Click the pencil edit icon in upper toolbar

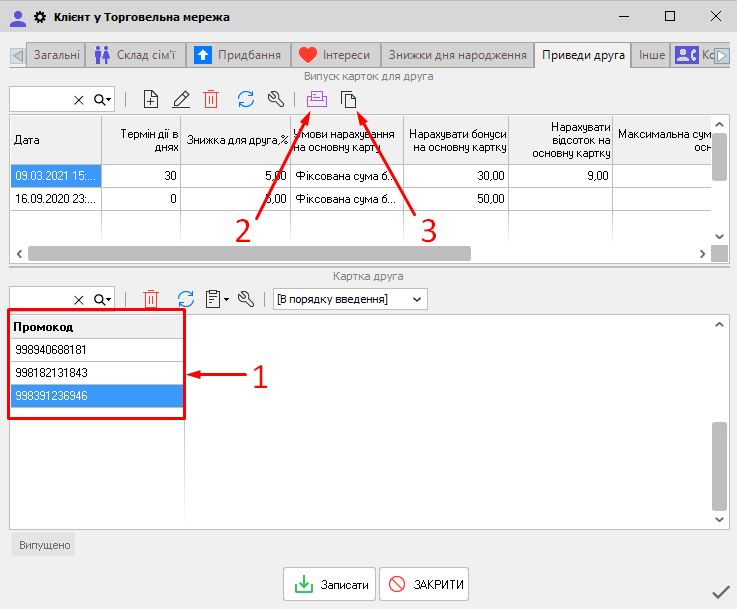(x=181, y=99)
